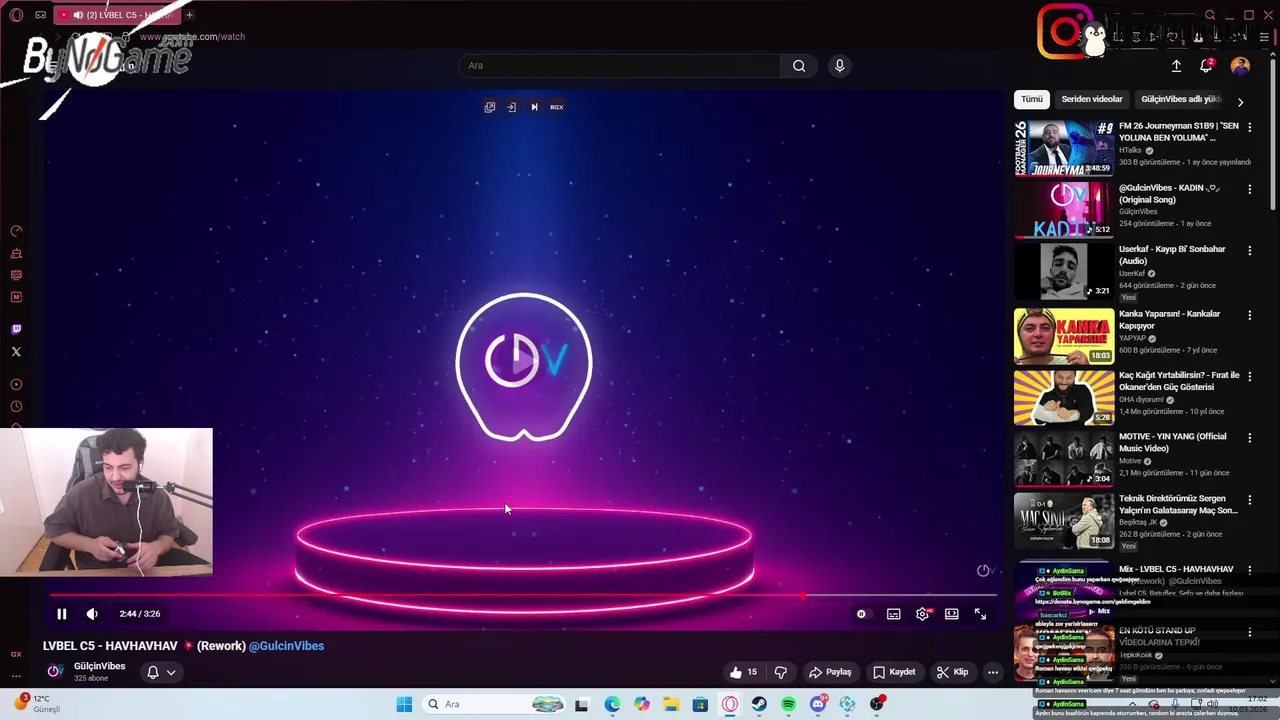Click the Kaydet save button

pyautogui.click(x=894, y=672)
